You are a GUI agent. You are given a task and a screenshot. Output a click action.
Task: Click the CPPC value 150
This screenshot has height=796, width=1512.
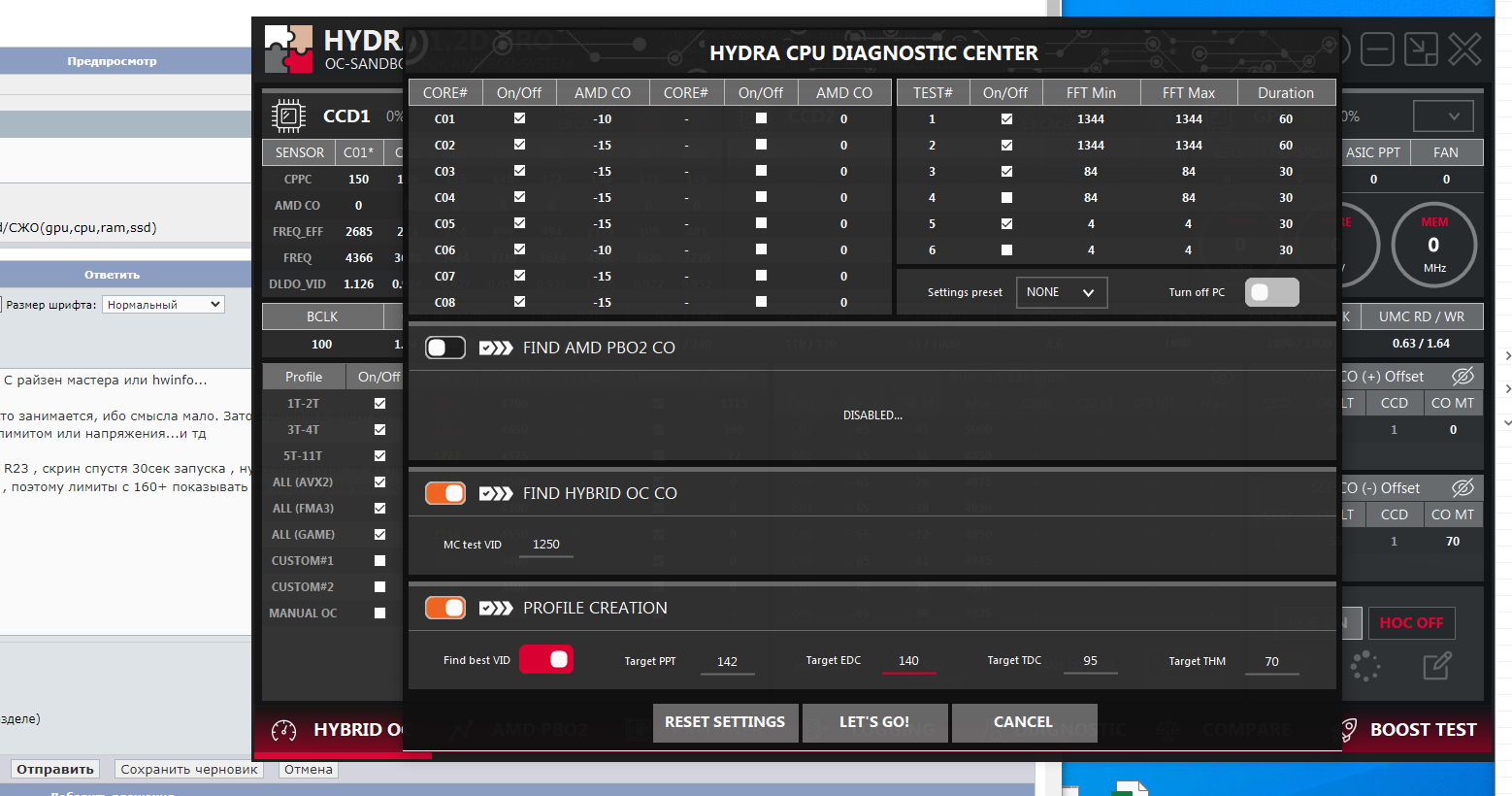coord(359,179)
